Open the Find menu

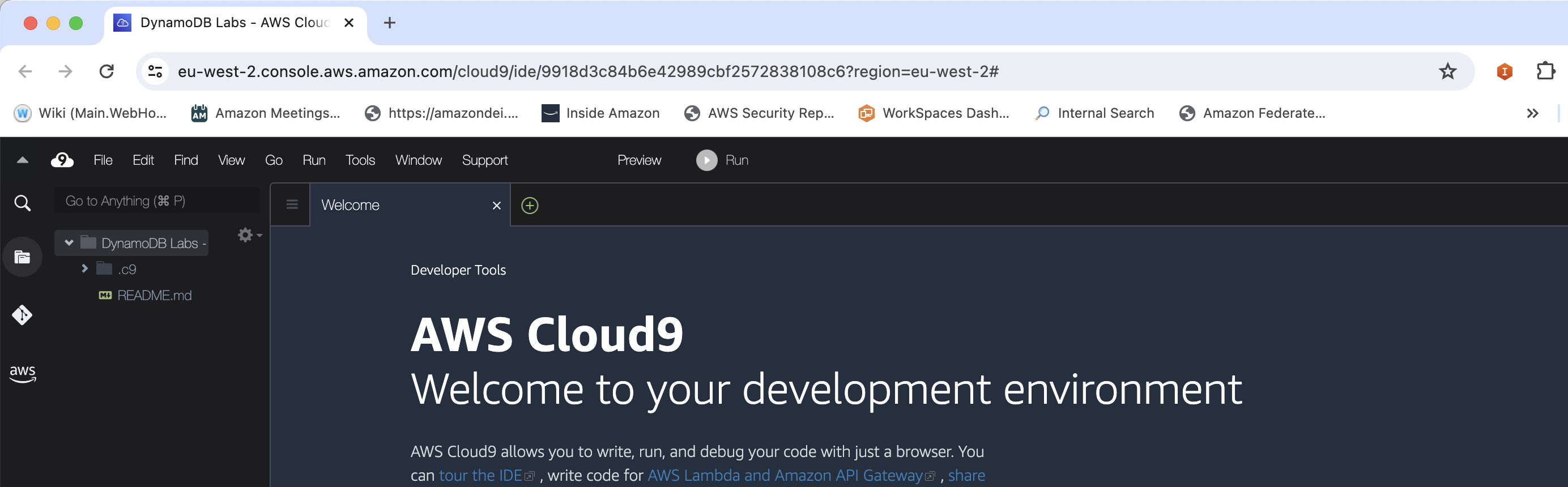tap(186, 160)
